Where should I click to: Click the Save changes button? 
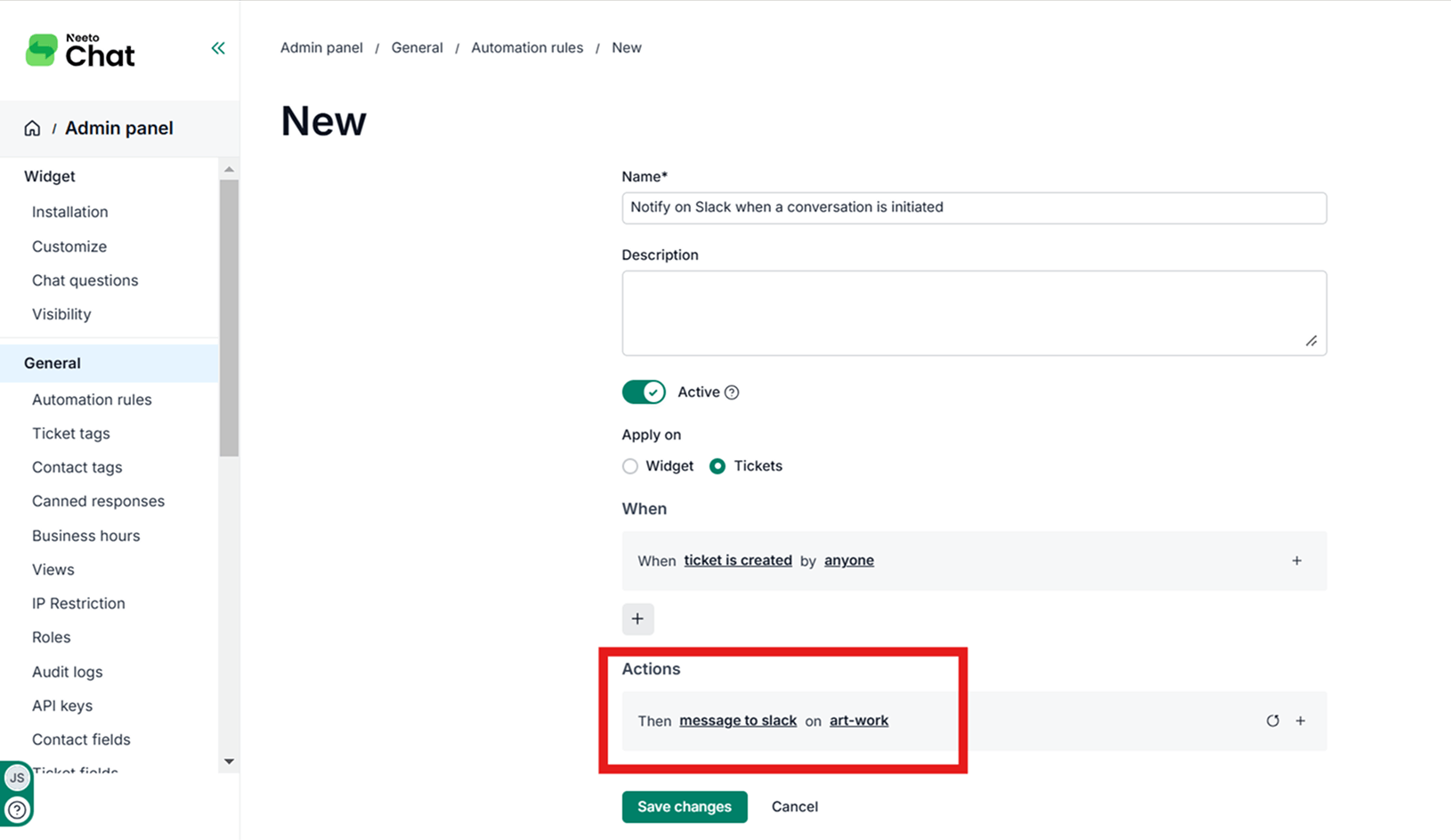pyautogui.click(x=684, y=806)
